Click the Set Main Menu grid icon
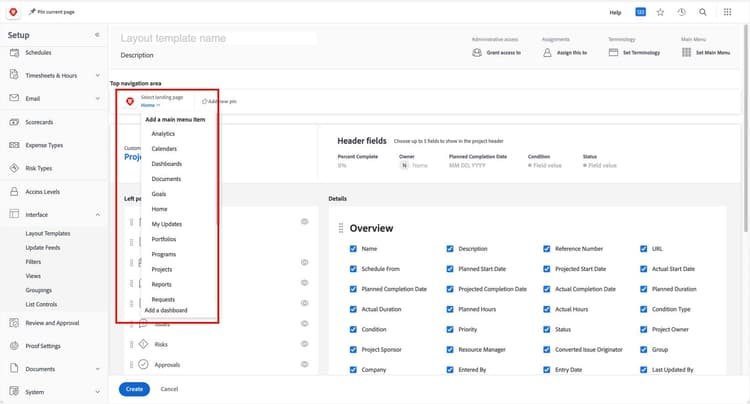Image resolution: width=750 pixels, height=404 pixels. pos(686,53)
